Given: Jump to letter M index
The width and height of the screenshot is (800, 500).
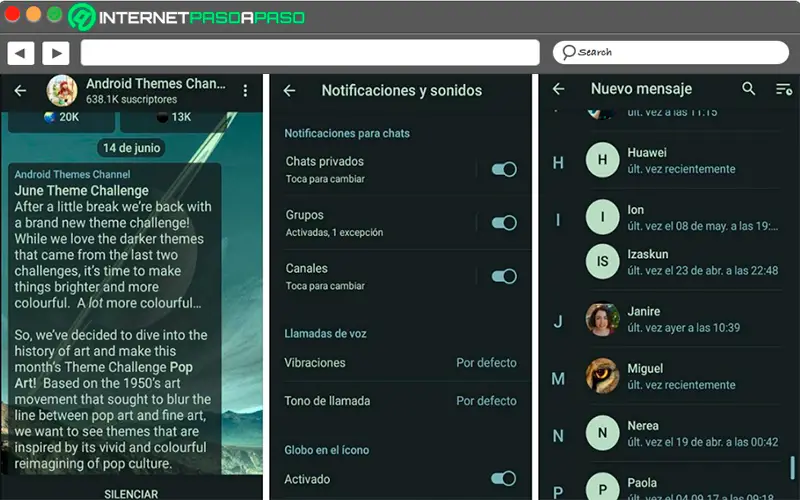Looking at the screenshot, I should click(x=558, y=379).
